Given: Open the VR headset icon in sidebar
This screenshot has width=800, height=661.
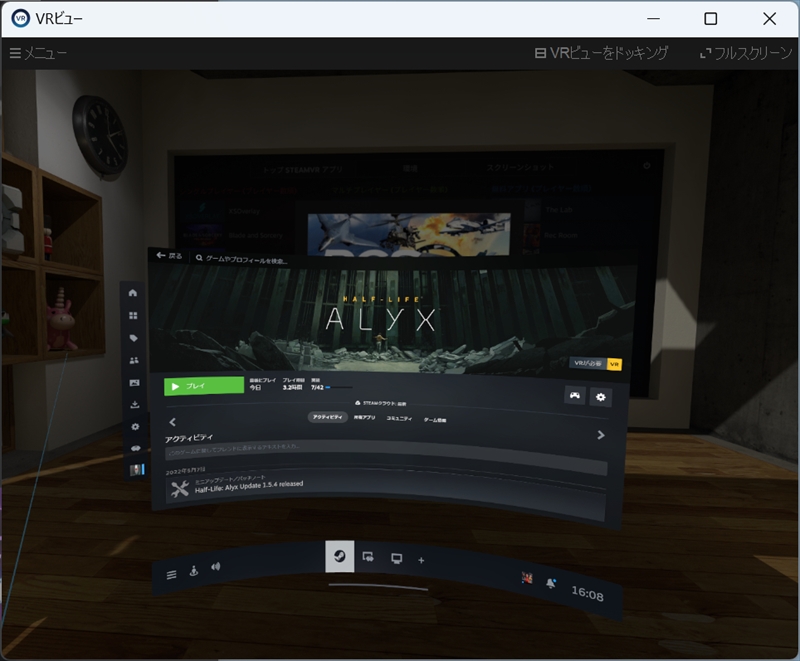Looking at the screenshot, I should coord(136,448).
